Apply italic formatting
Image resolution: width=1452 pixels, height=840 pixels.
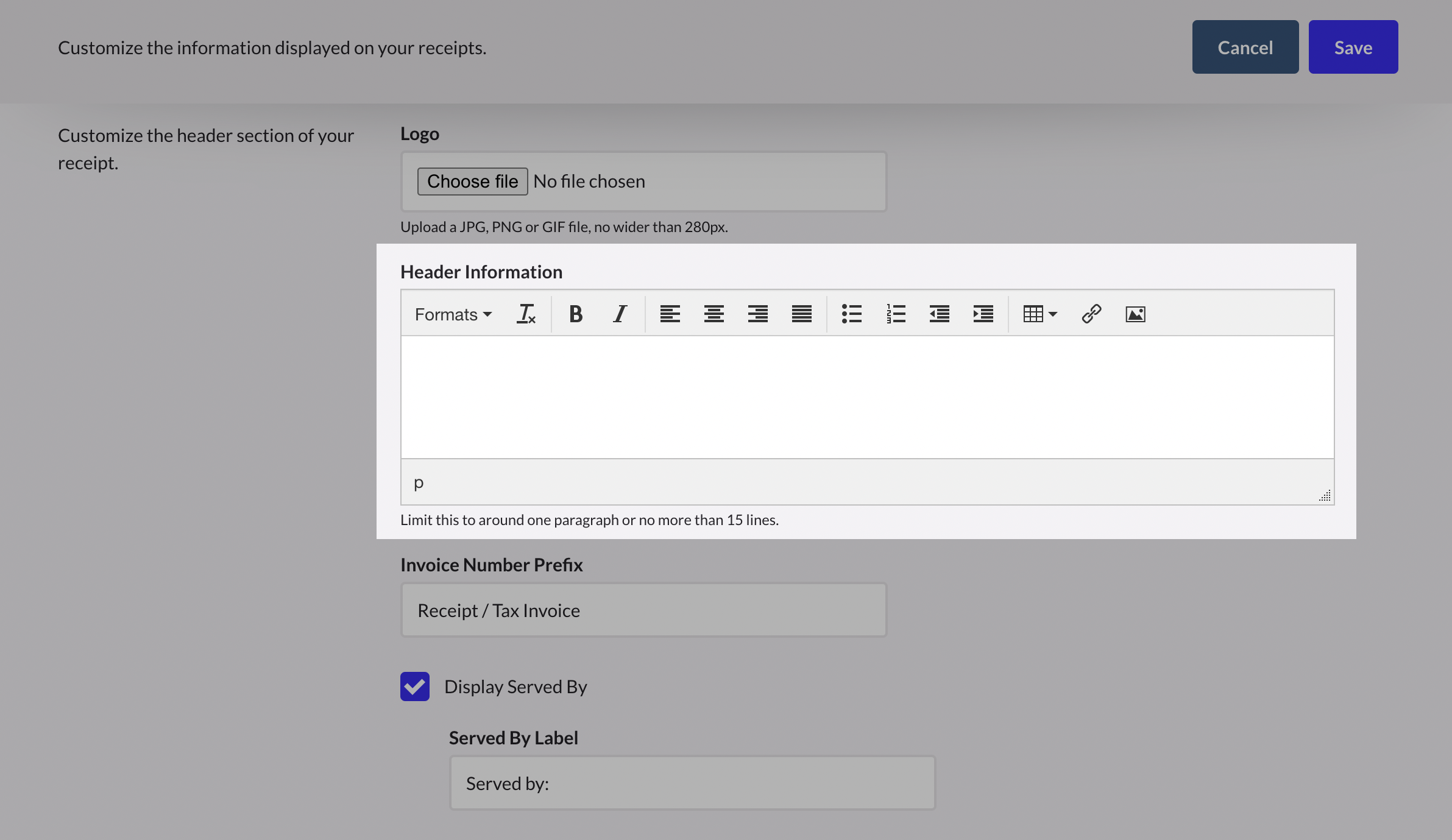[619, 314]
